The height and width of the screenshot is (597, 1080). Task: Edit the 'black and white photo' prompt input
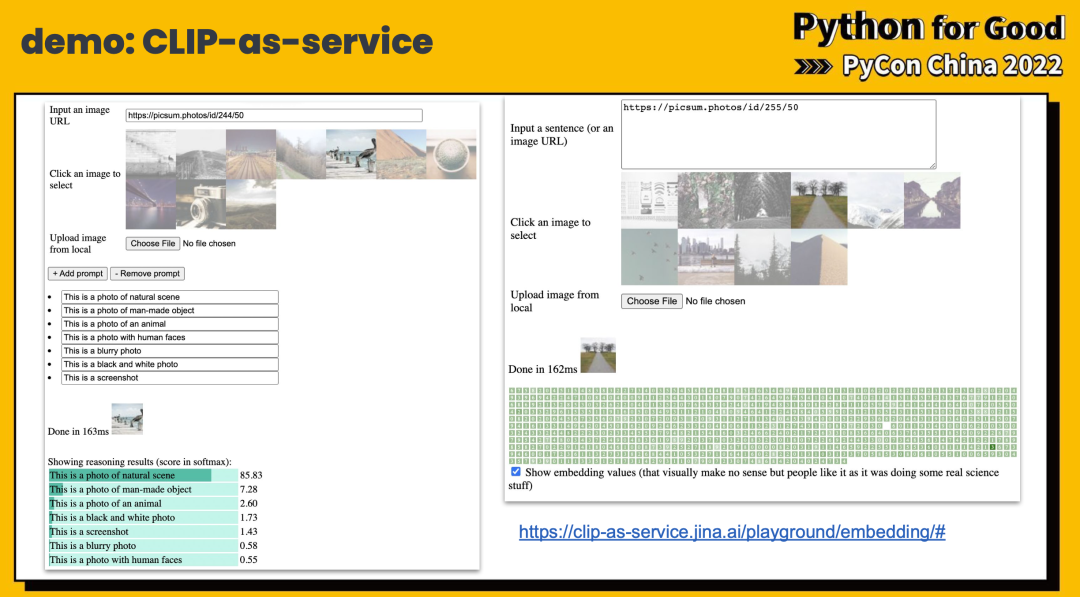coord(169,364)
